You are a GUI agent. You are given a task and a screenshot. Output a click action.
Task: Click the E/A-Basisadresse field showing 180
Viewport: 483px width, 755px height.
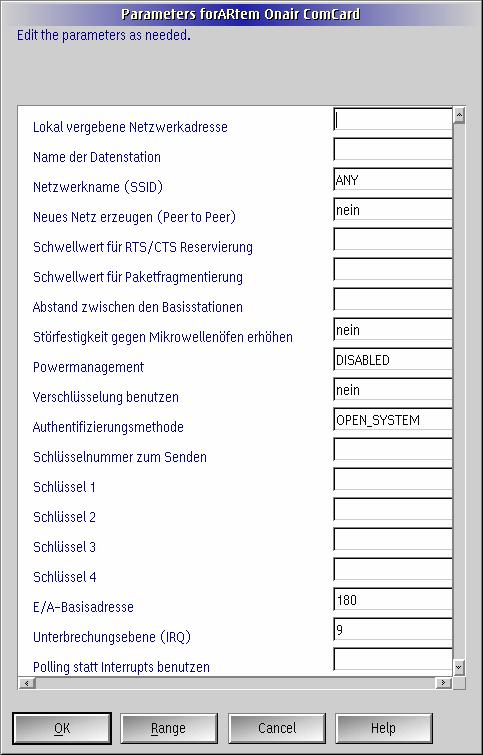pos(393,599)
